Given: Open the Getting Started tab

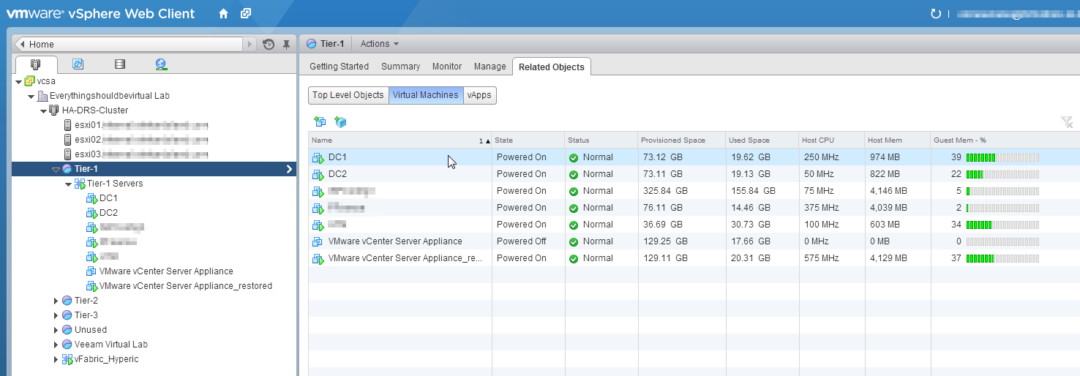Looking at the screenshot, I should coord(339,67).
